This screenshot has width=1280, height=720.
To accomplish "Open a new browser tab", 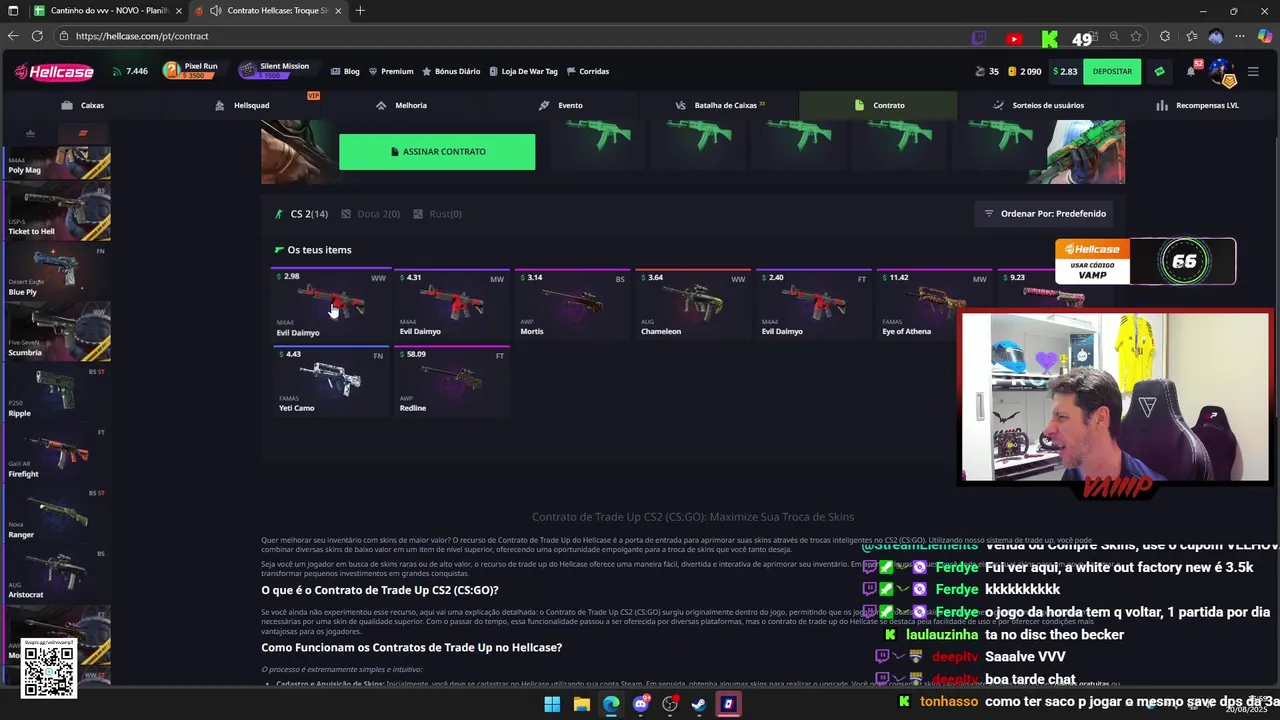I will point(360,11).
